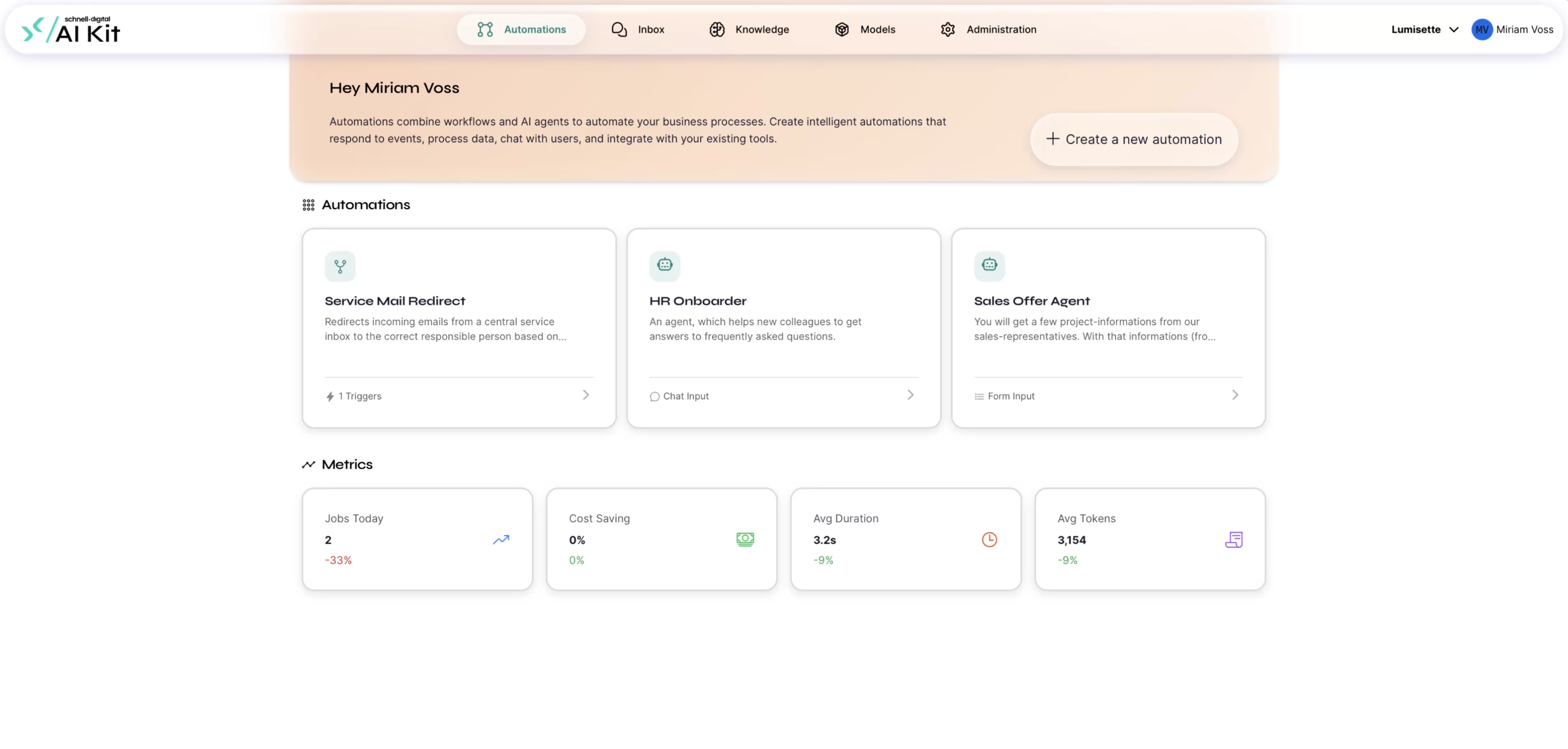Click the Knowledge brain icon
Screen dimensions: 1568x749
pos(717,29)
